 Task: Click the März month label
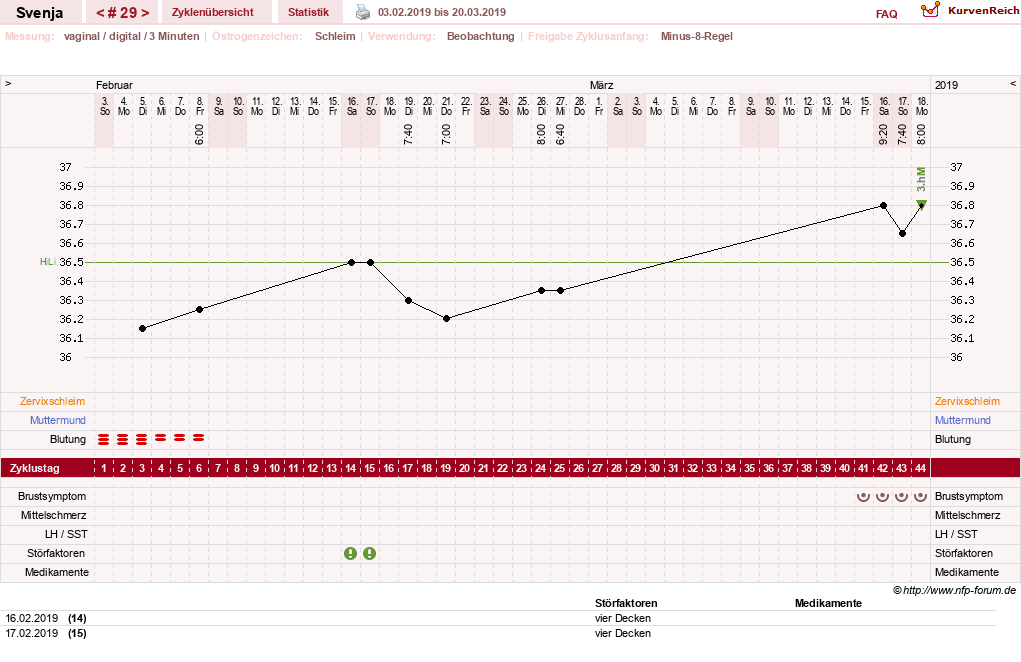point(602,85)
